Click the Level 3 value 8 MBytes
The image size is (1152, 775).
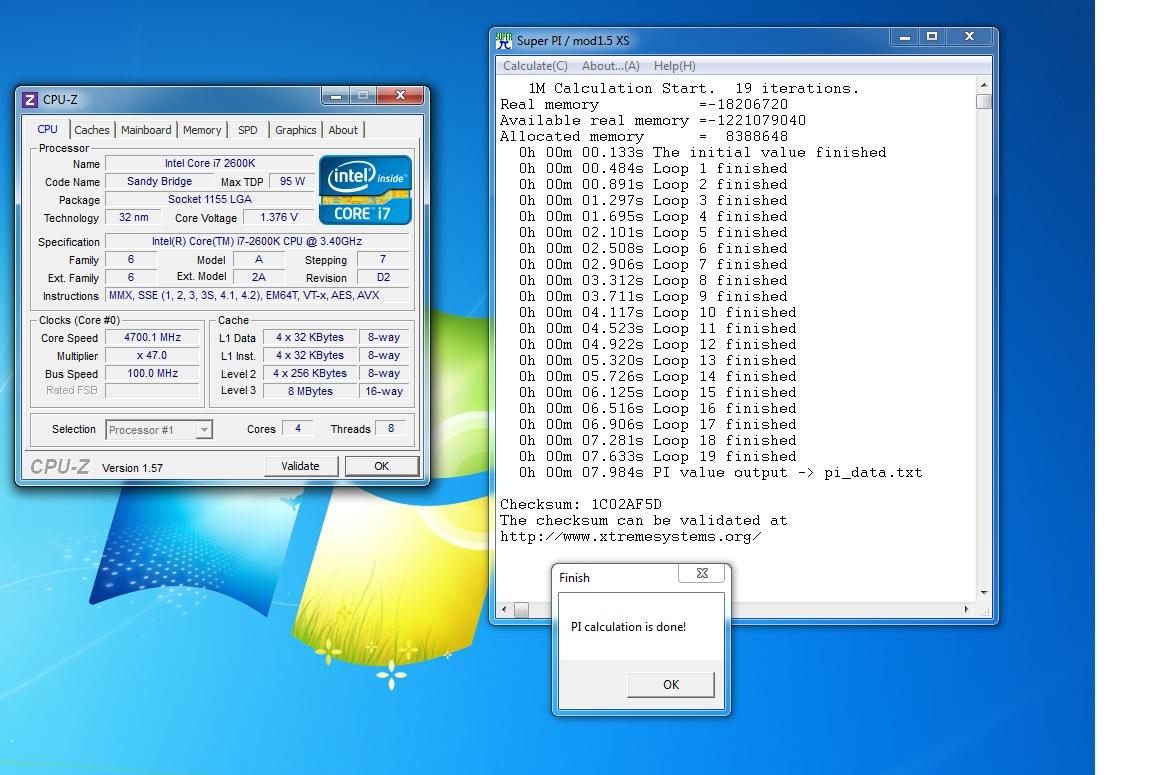coord(309,391)
